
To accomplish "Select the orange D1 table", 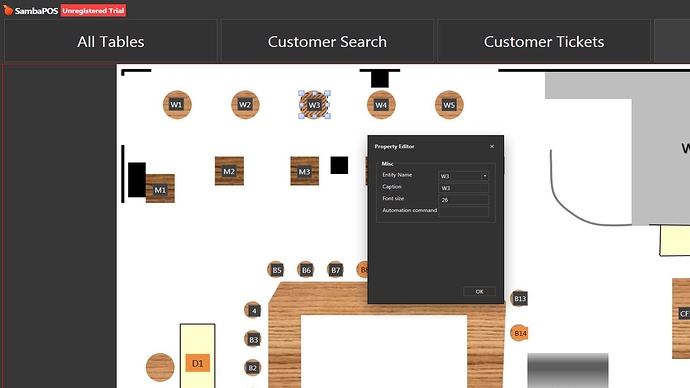I will click(x=198, y=363).
